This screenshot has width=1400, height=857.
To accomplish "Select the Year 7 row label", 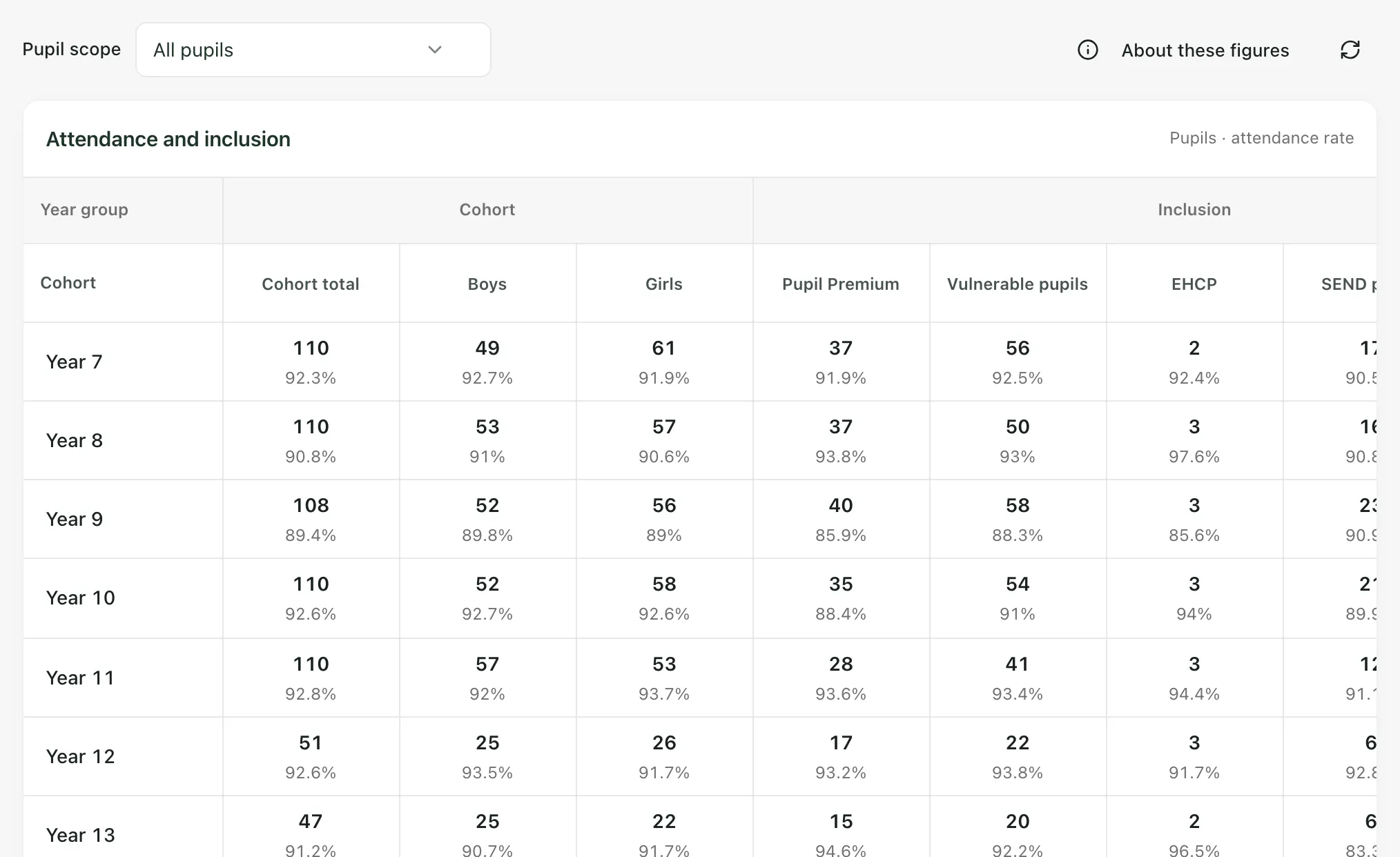I will pyautogui.click(x=74, y=362).
